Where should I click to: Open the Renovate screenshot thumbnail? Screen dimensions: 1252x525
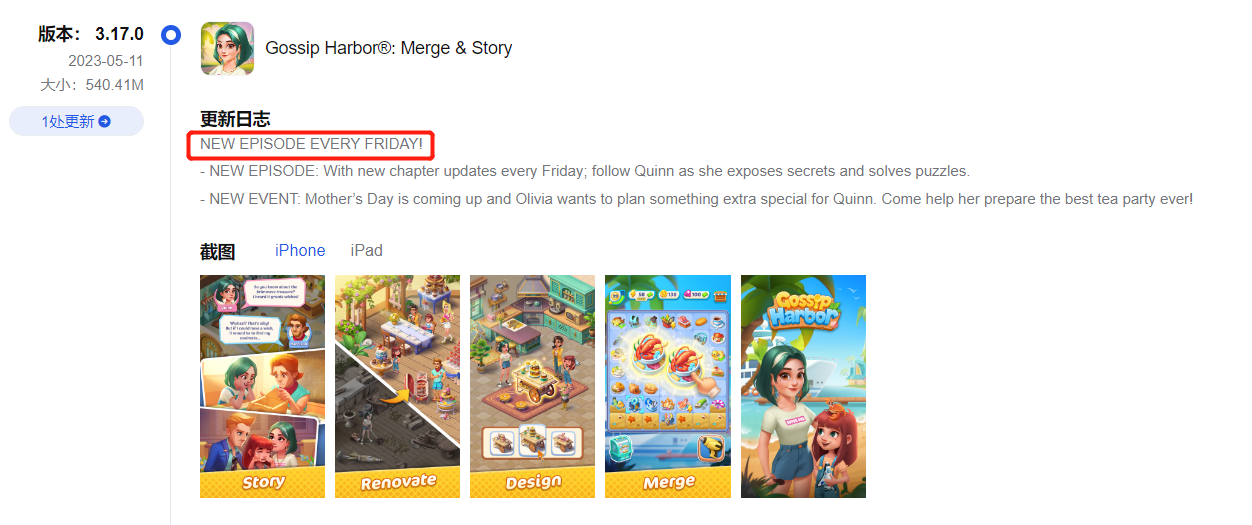pyautogui.click(x=398, y=386)
